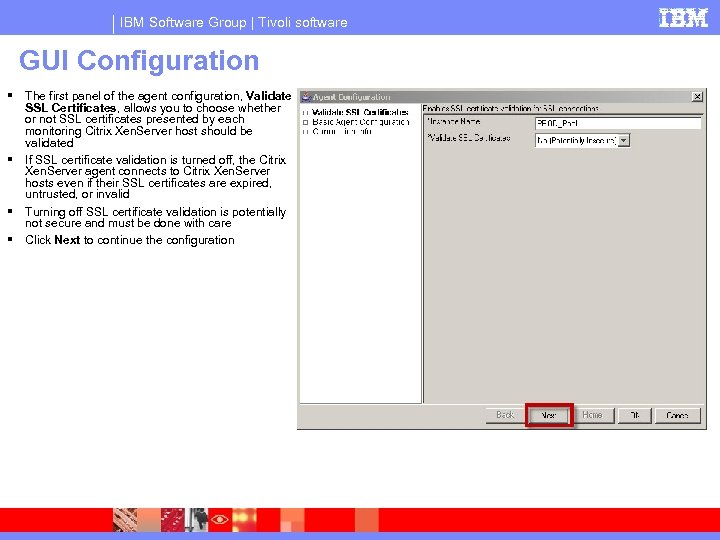The width and height of the screenshot is (720, 540).
Task: Click the 'Validate SSL Certificates' field label
Action: 468,138
